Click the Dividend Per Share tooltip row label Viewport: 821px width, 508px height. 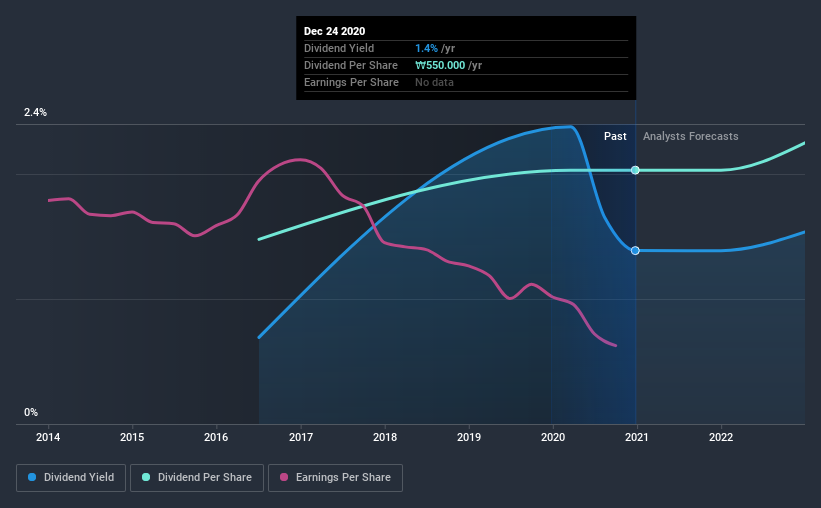pos(351,65)
